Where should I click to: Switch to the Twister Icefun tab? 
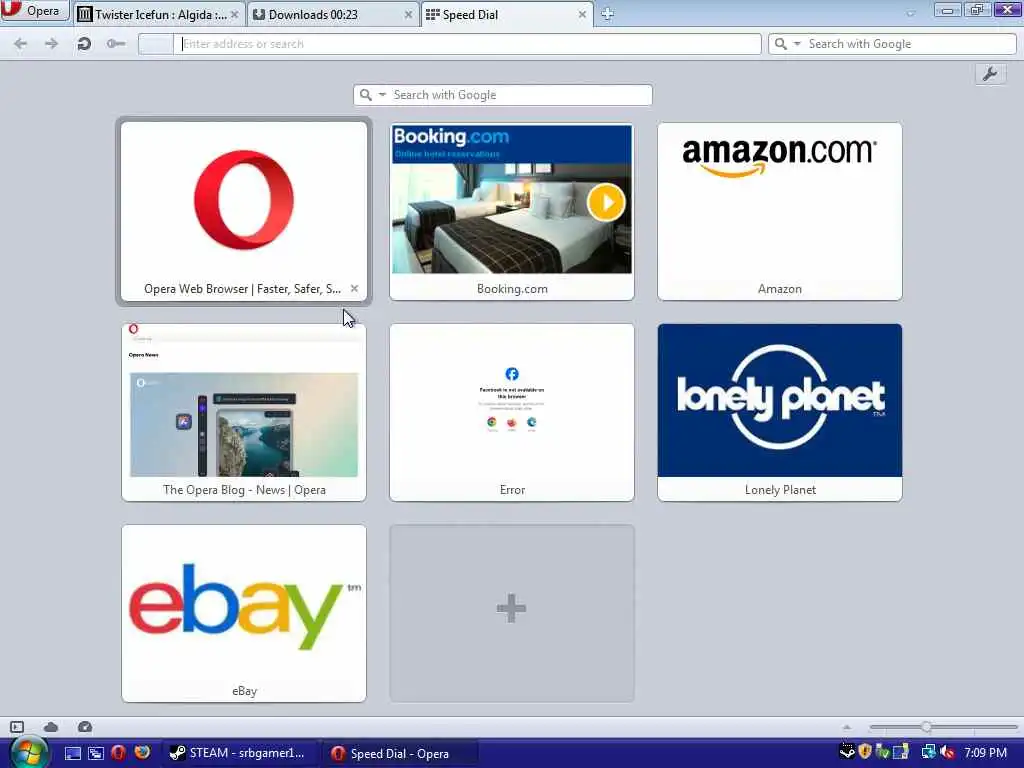point(160,14)
